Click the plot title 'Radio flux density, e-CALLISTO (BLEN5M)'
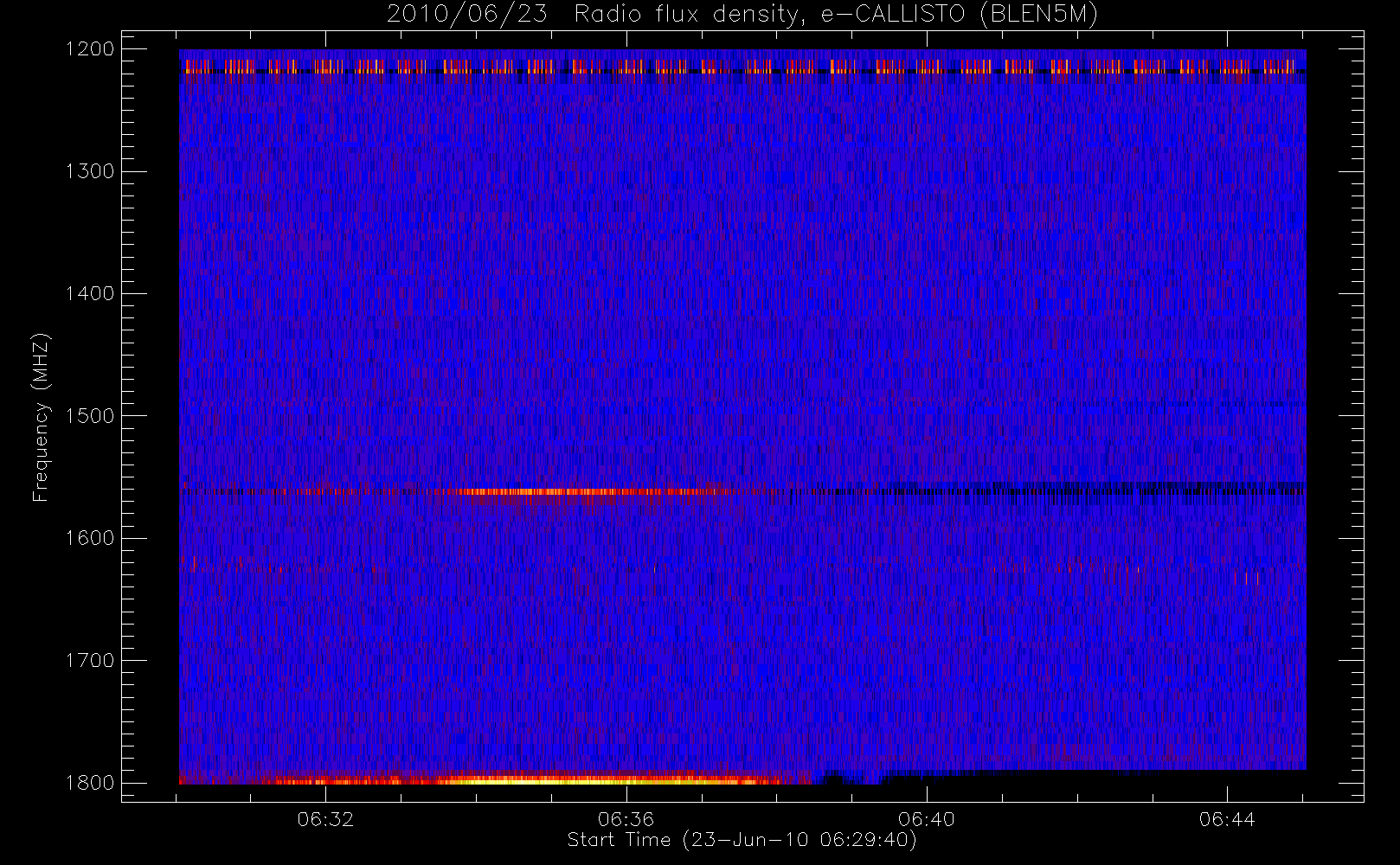Viewport: 1400px width, 865px height. tap(836, 15)
